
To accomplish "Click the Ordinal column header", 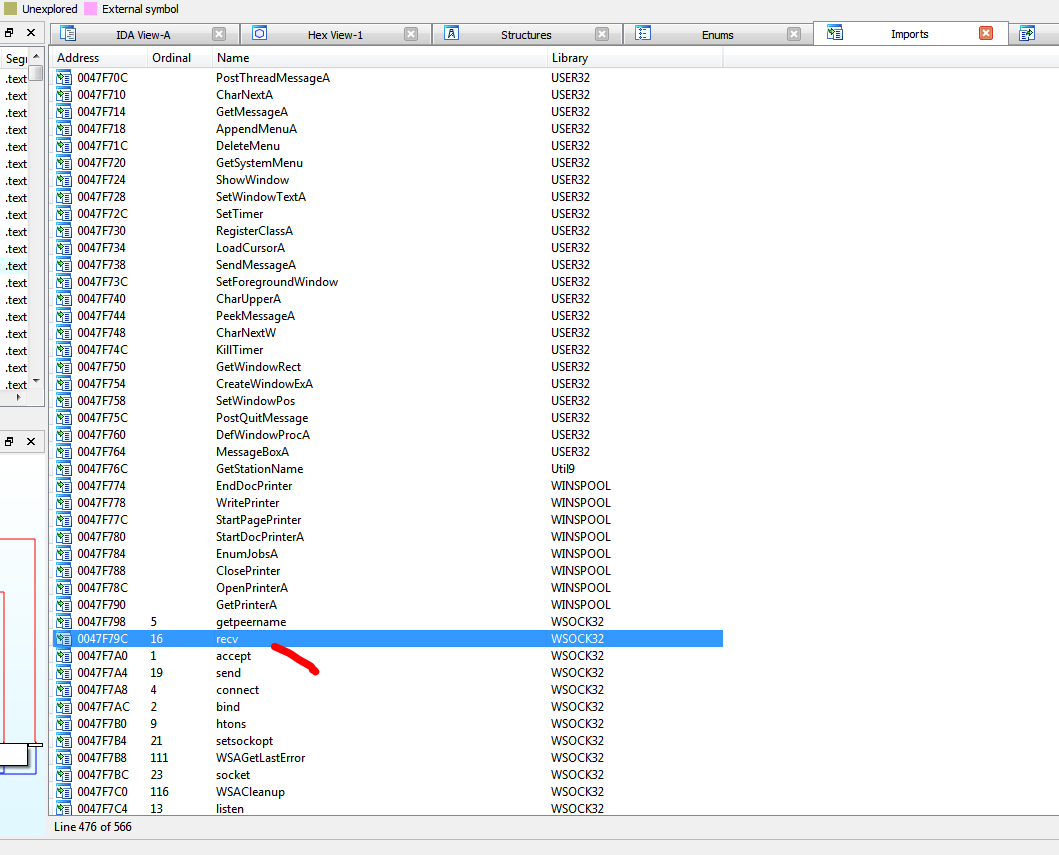I will click(x=171, y=58).
